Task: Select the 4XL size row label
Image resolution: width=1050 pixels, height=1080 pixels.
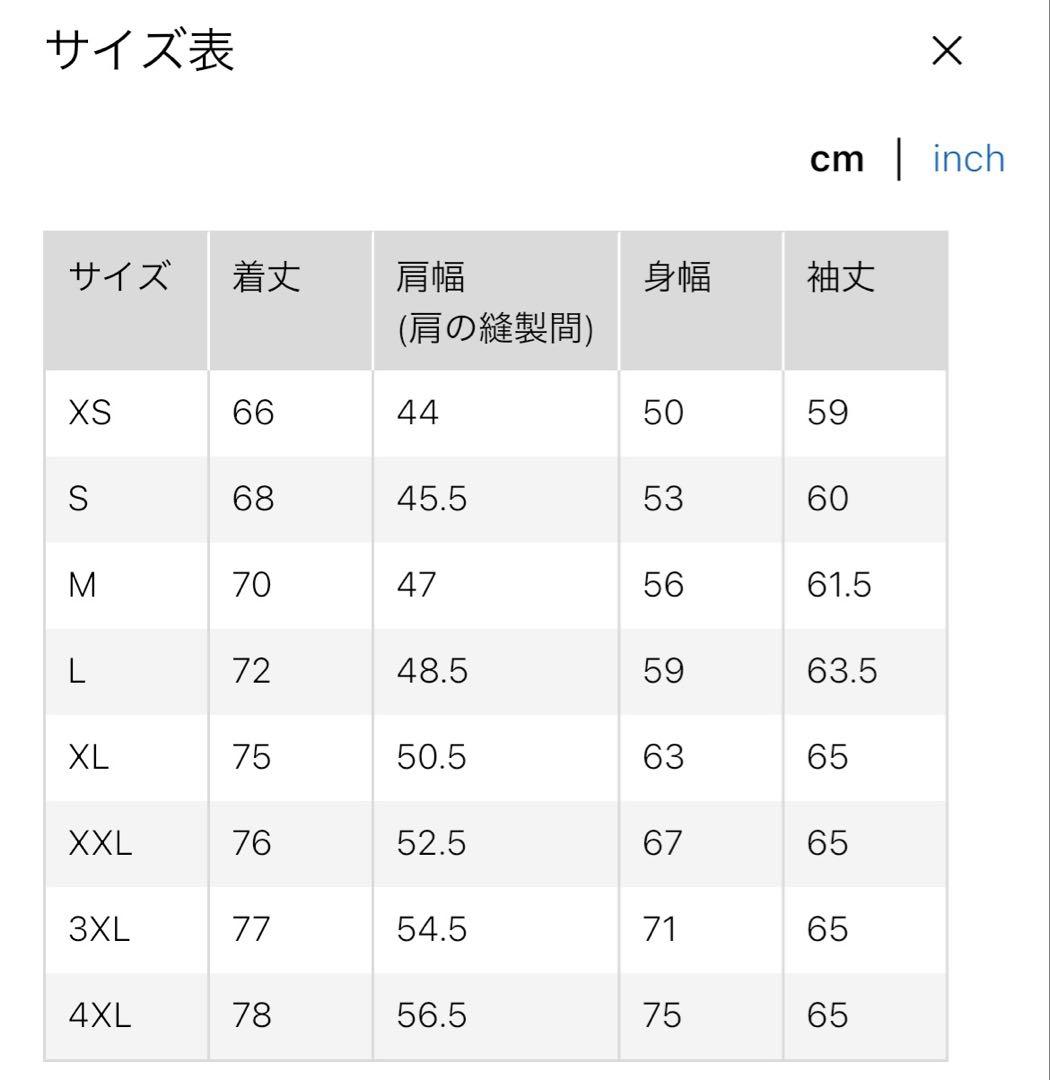Action: pos(100,1015)
